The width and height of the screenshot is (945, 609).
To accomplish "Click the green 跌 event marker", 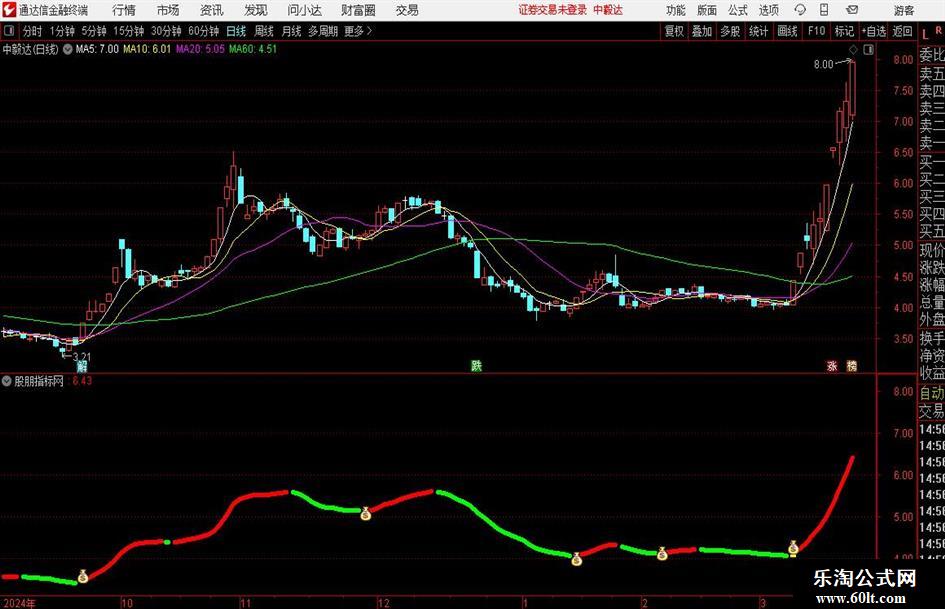I will (476, 365).
